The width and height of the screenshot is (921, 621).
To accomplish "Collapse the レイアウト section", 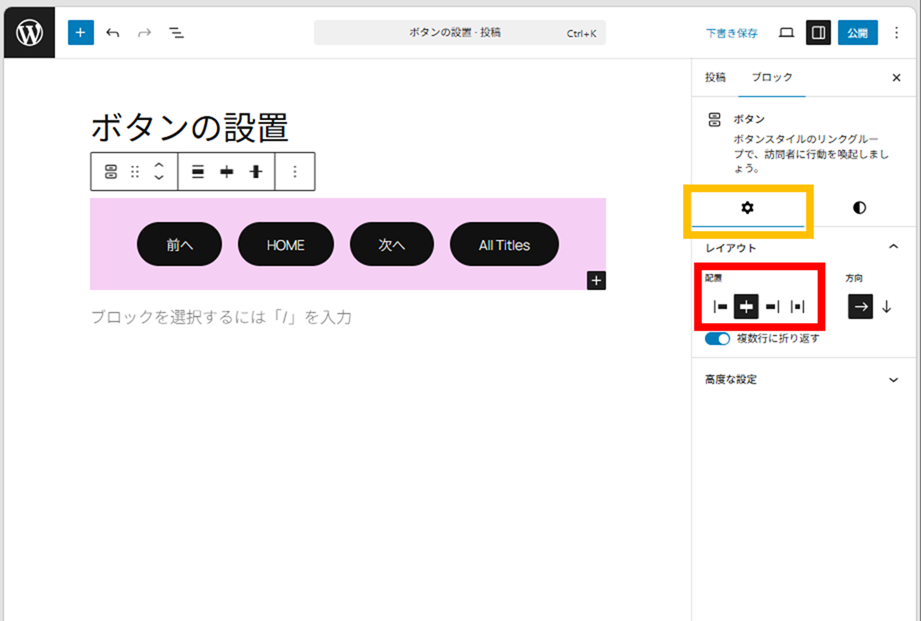I will point(894,247).
